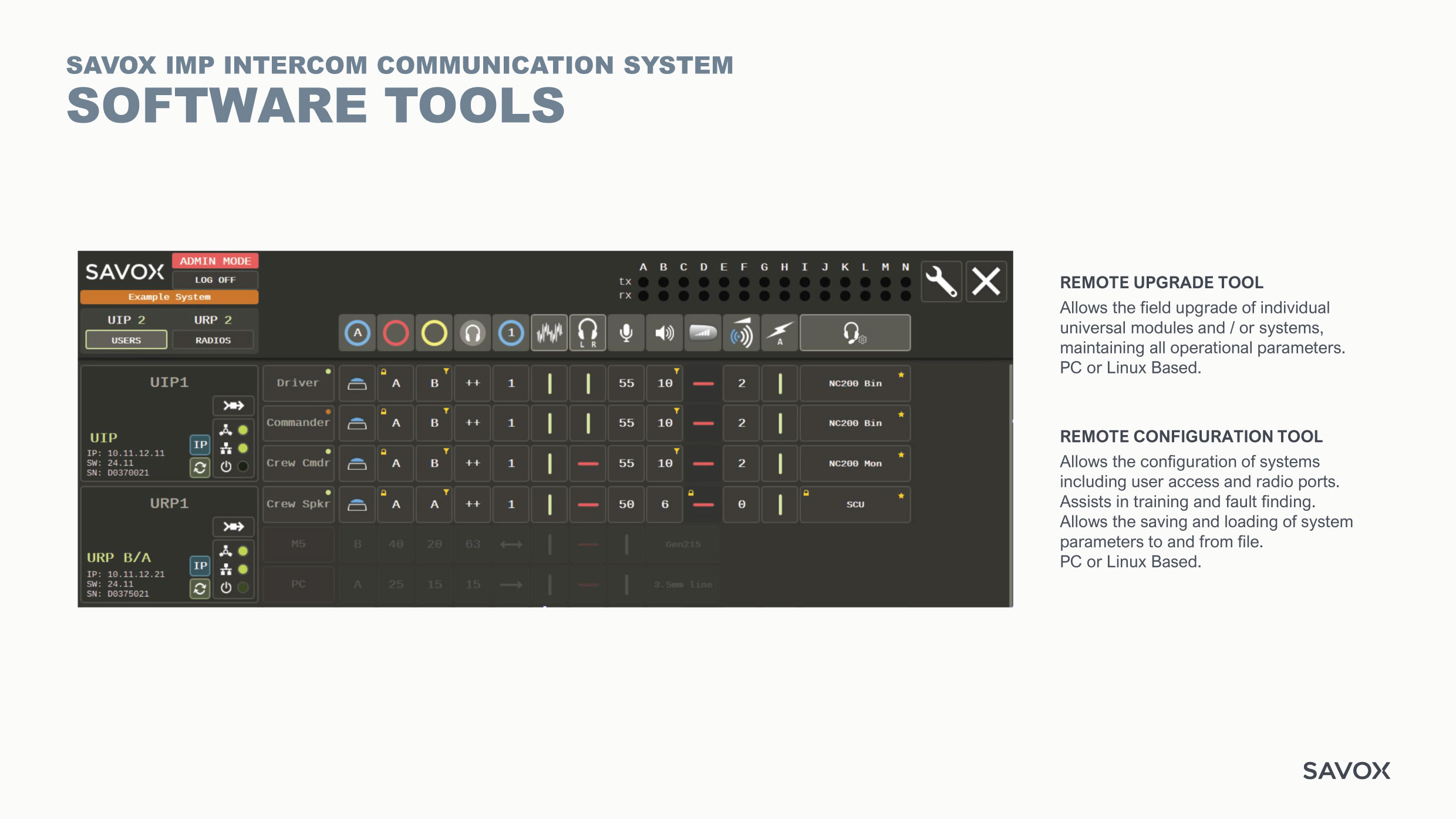Open the wrench settings tool
The width and height of the screenshot is (1456, 819).
coord(941,282)
